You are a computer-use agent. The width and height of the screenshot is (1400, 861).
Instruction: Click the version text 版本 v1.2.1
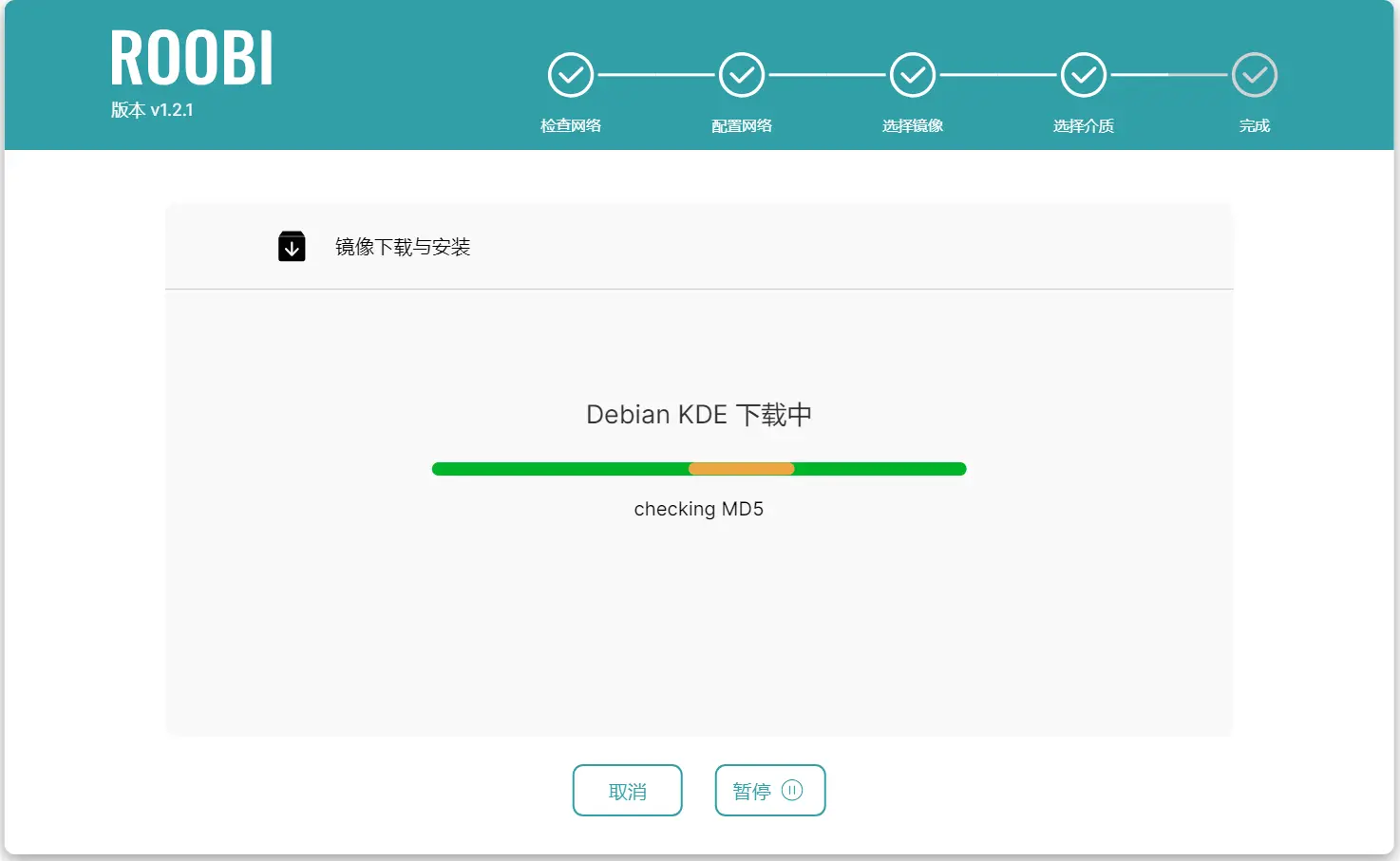[x=152, y=110]
